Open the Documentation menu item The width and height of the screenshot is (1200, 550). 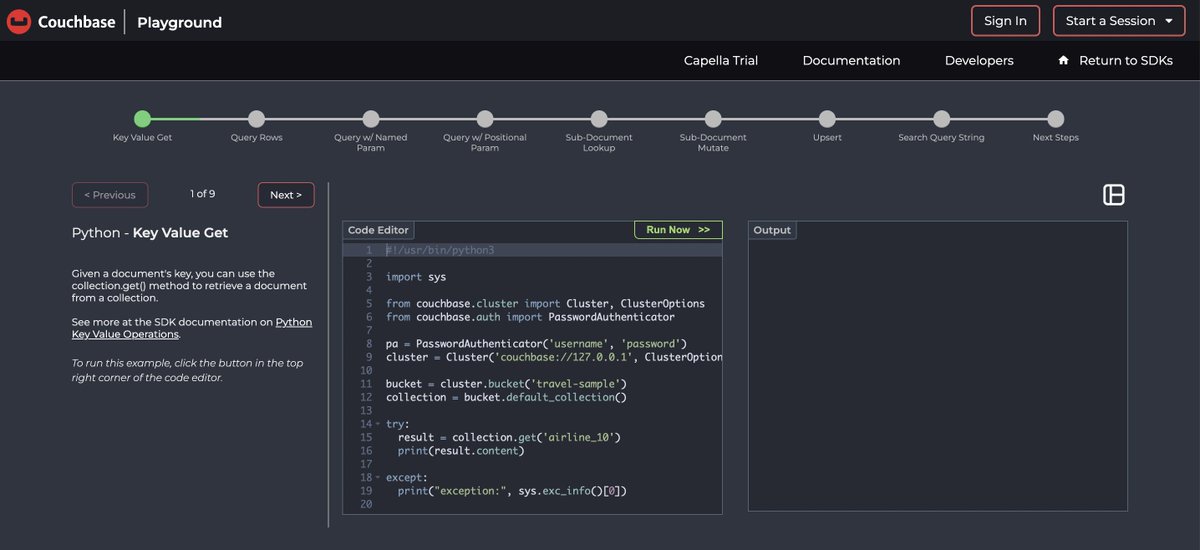click(x=851, y=61)
